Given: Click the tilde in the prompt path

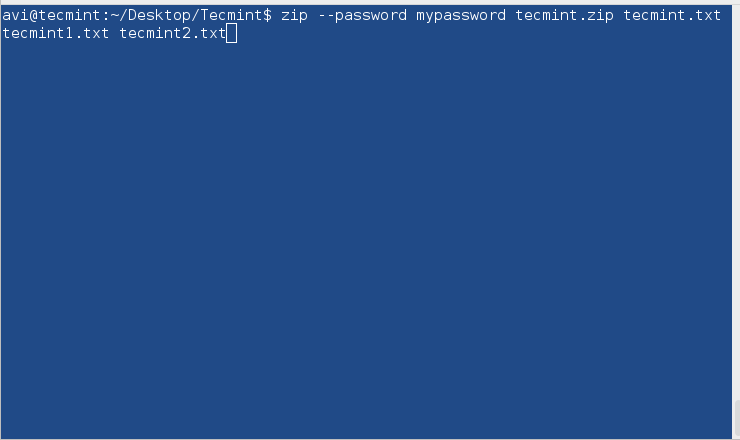Looking at the screenshot, I should tap(114, 16).
